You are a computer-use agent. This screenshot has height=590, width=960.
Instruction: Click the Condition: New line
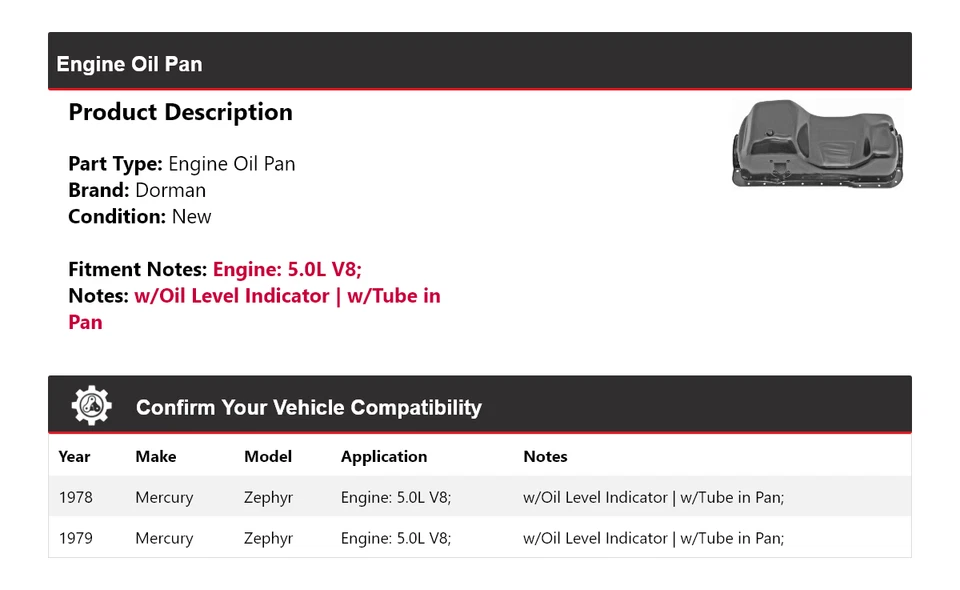140,216
